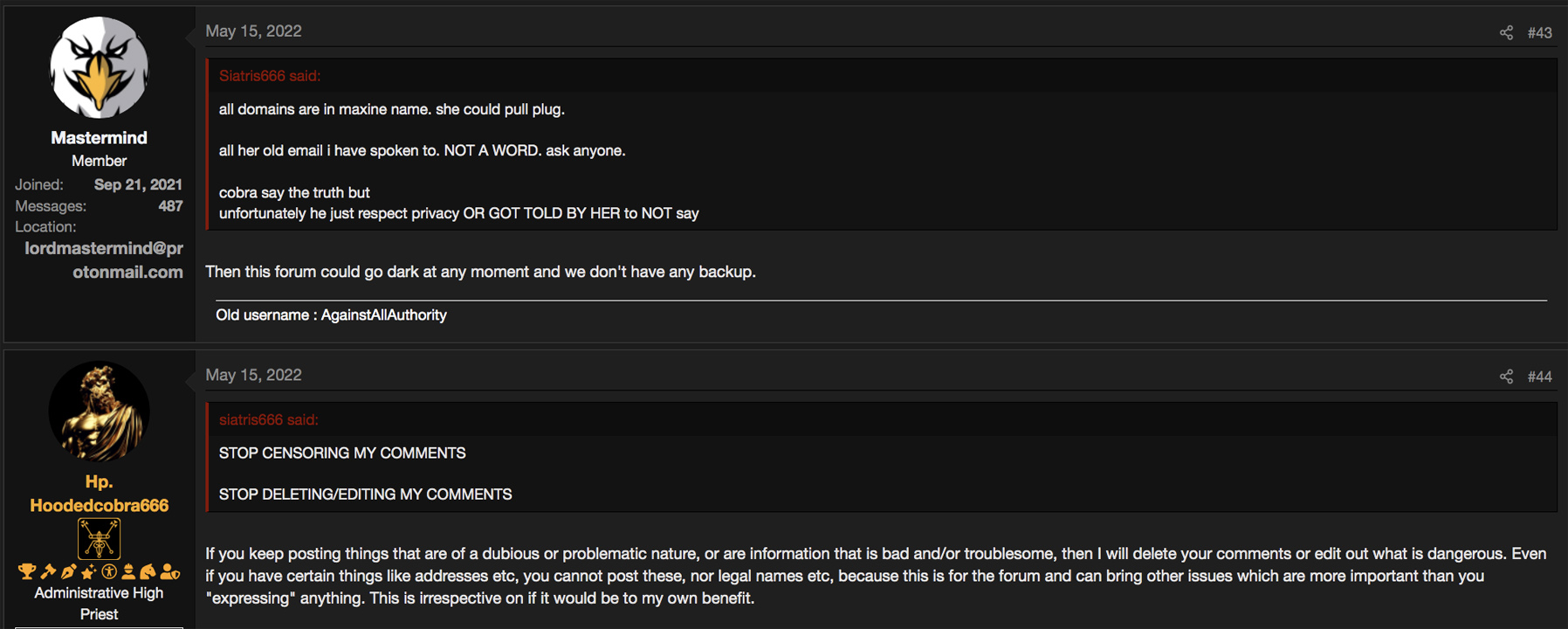This screenshot has width=1568, height=629.
Task: Open Hp. Hoodedcobra666's statue avatar
Action: coord(99,411)
